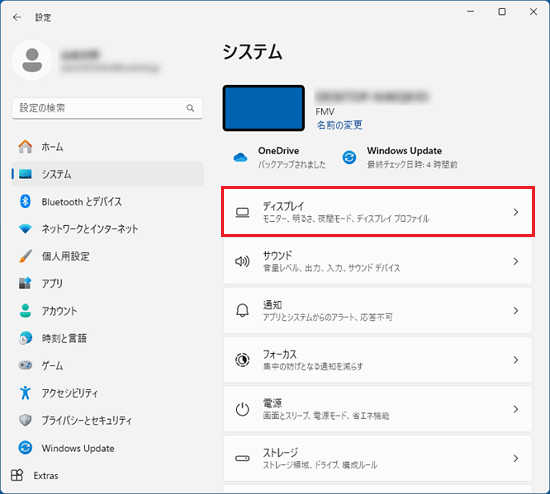
Task: Click the システム monitor icon in sidebar
Action: [x=25, y=174]
